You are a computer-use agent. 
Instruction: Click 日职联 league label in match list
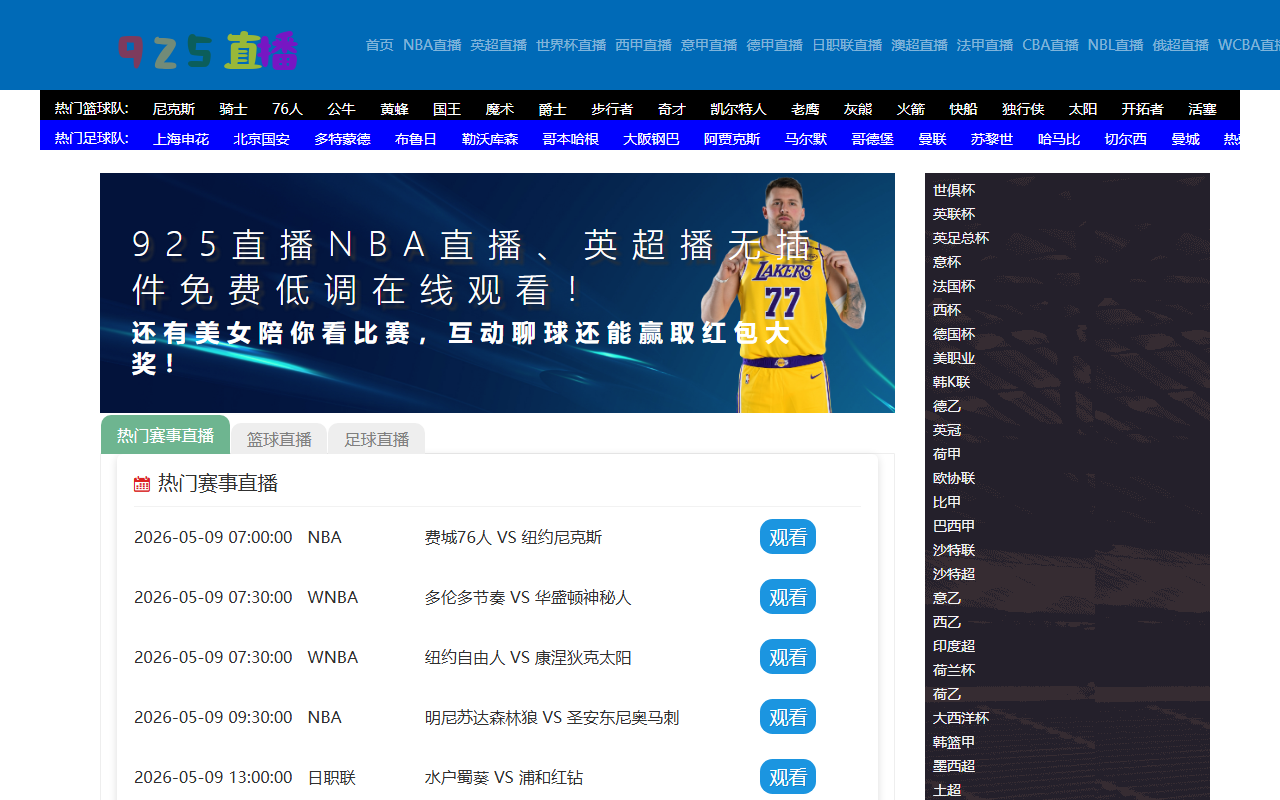click(332, 777)
